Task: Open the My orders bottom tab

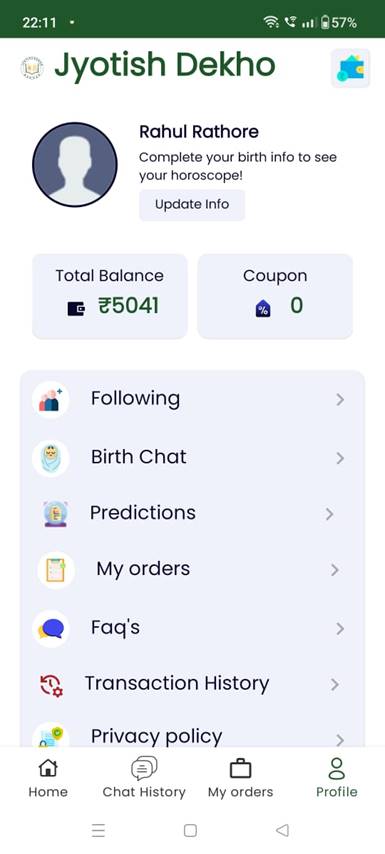Action: point(240,778)
